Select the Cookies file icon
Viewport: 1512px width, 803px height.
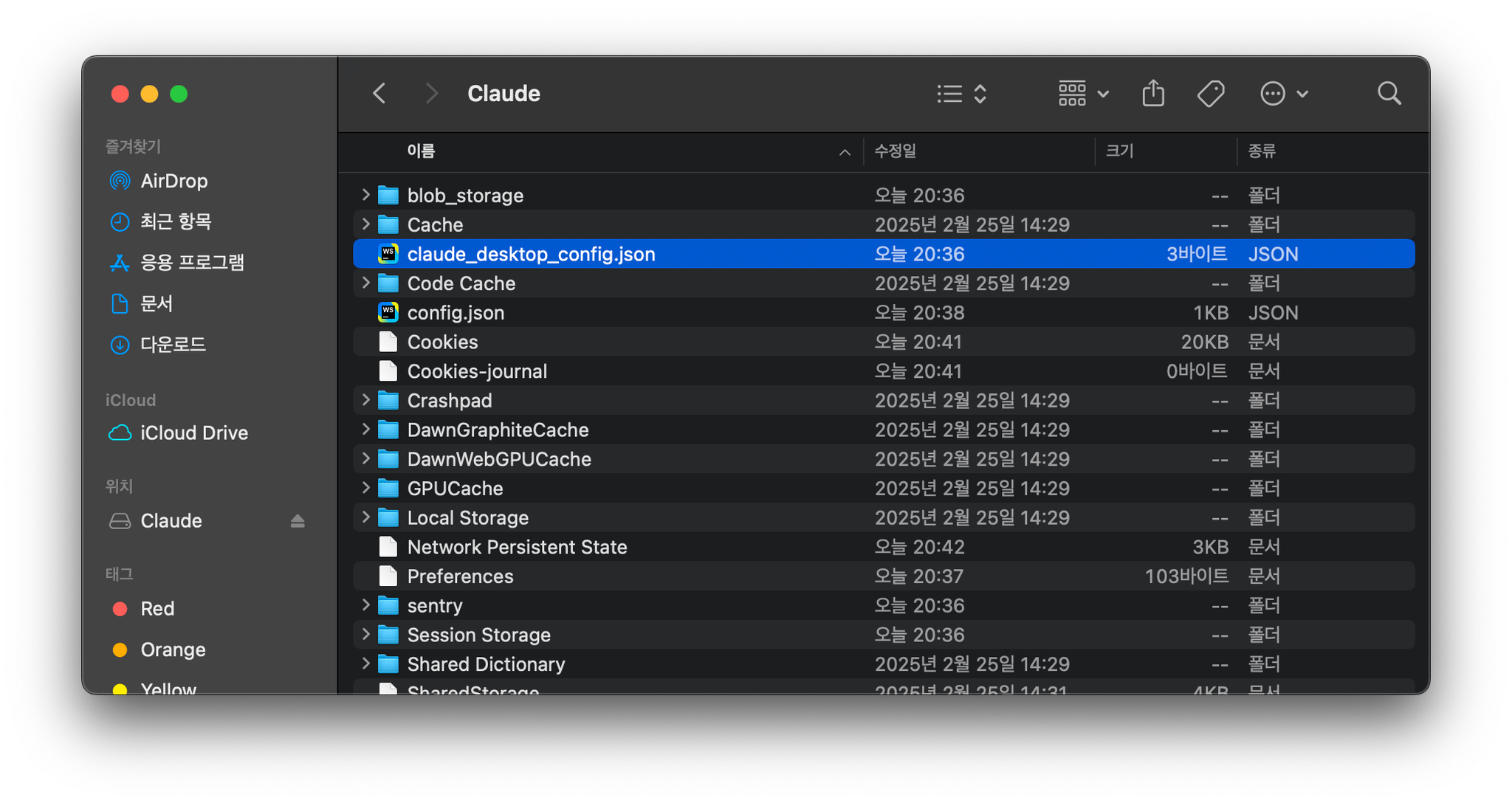[x=388, y=342]
